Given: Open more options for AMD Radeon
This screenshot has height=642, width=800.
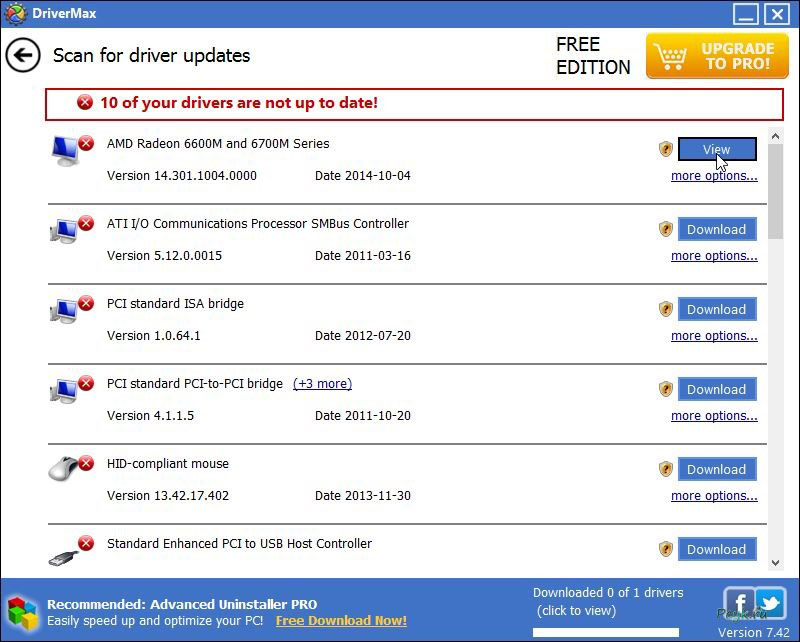Looking at the screenshot, I should (x=714, y=176).
